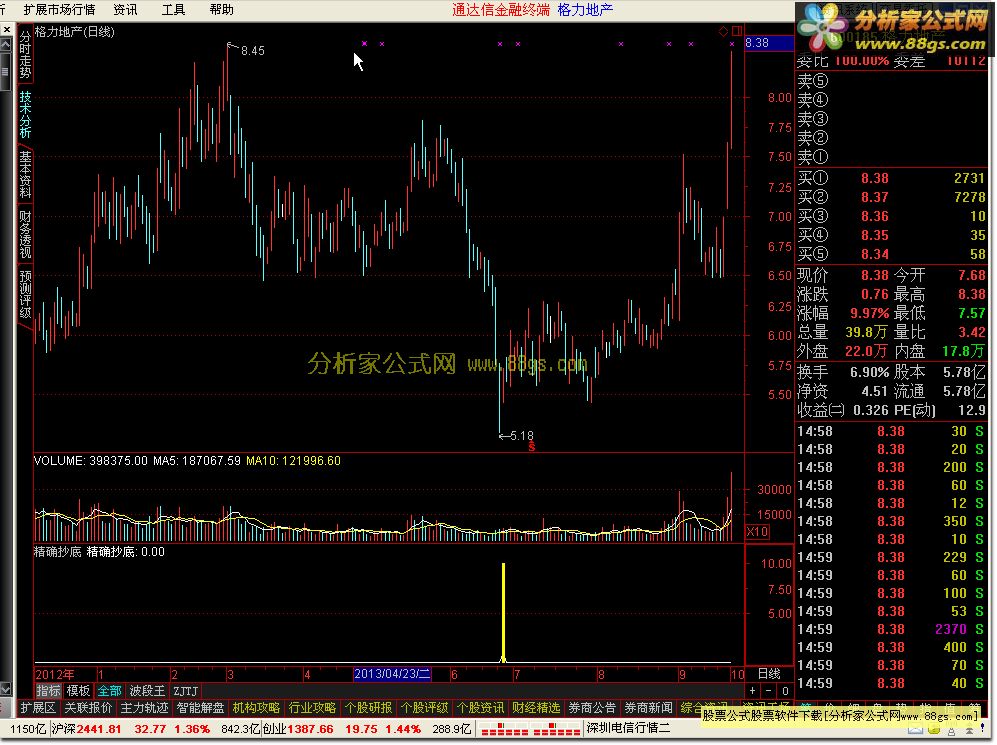Close the side panel with the x icon

(6, 30)
